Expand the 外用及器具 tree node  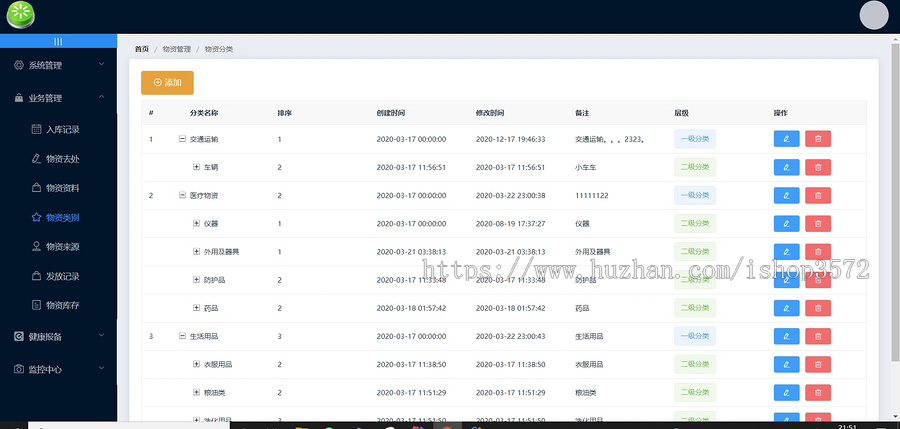coord(196,252)
